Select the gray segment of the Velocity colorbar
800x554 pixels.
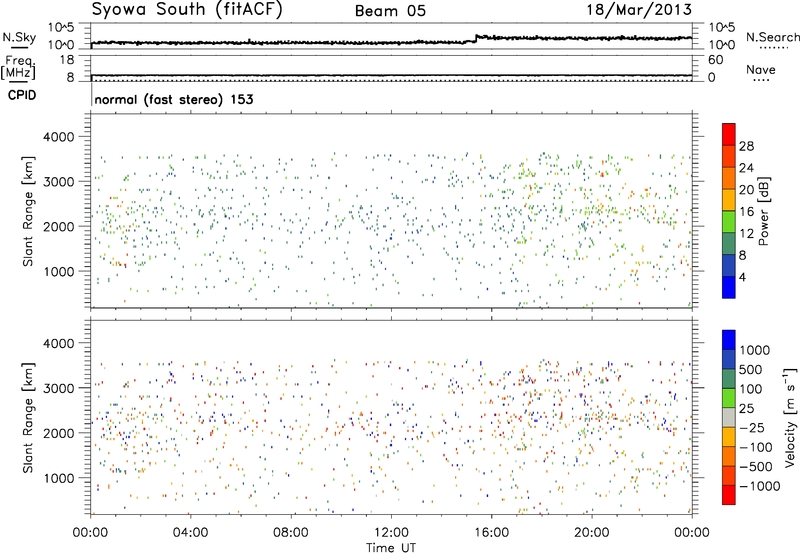pyautogui.click(x=729, y=417)
